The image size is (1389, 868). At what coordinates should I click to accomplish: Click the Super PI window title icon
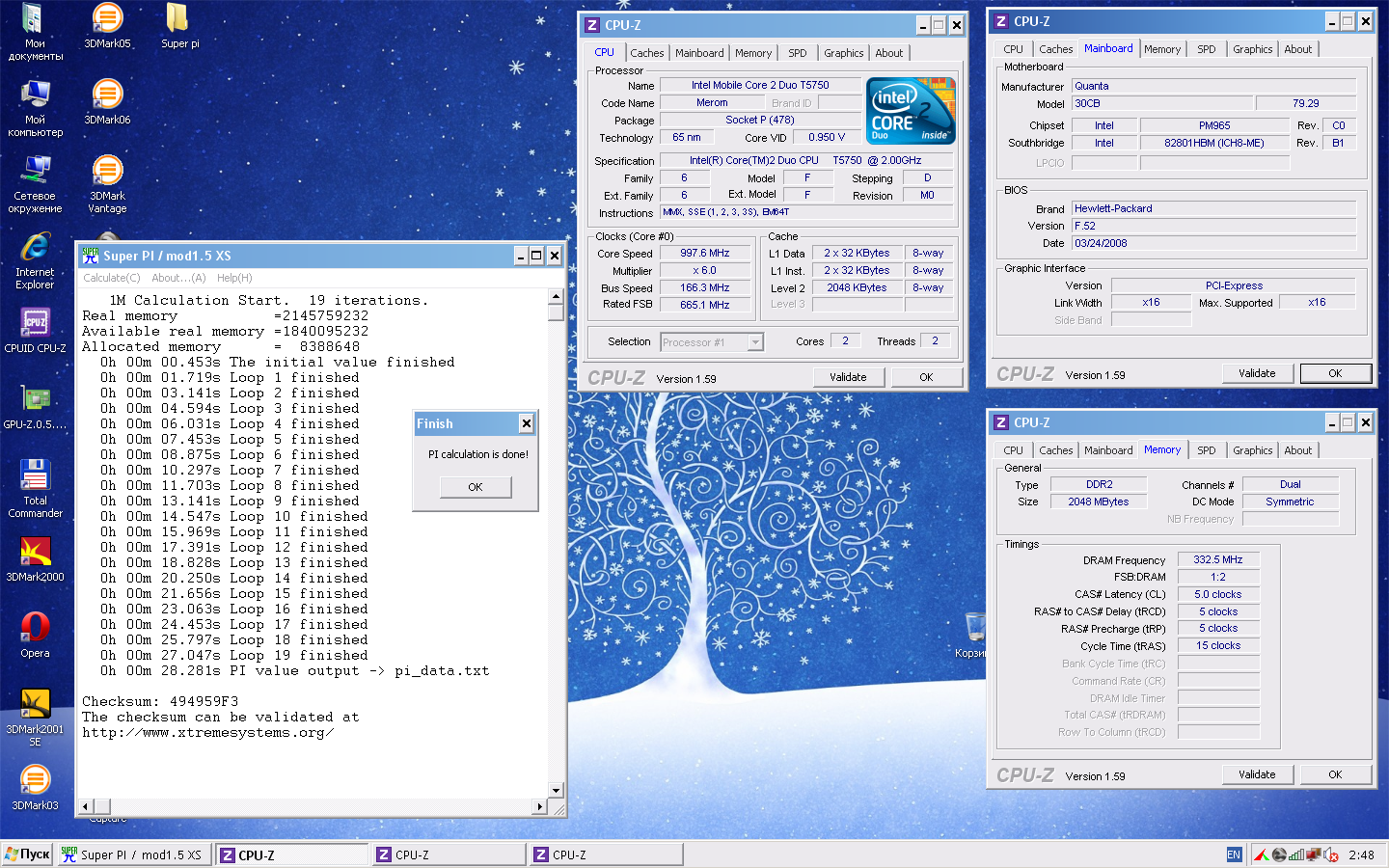(91, 256)
